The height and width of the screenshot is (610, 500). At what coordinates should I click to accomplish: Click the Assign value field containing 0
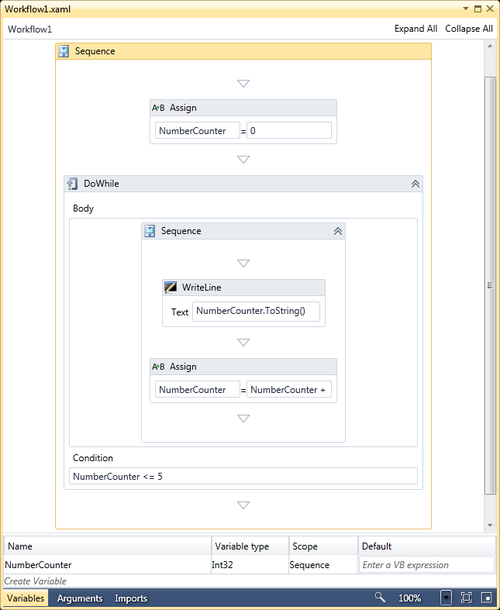tap(289, 130)
